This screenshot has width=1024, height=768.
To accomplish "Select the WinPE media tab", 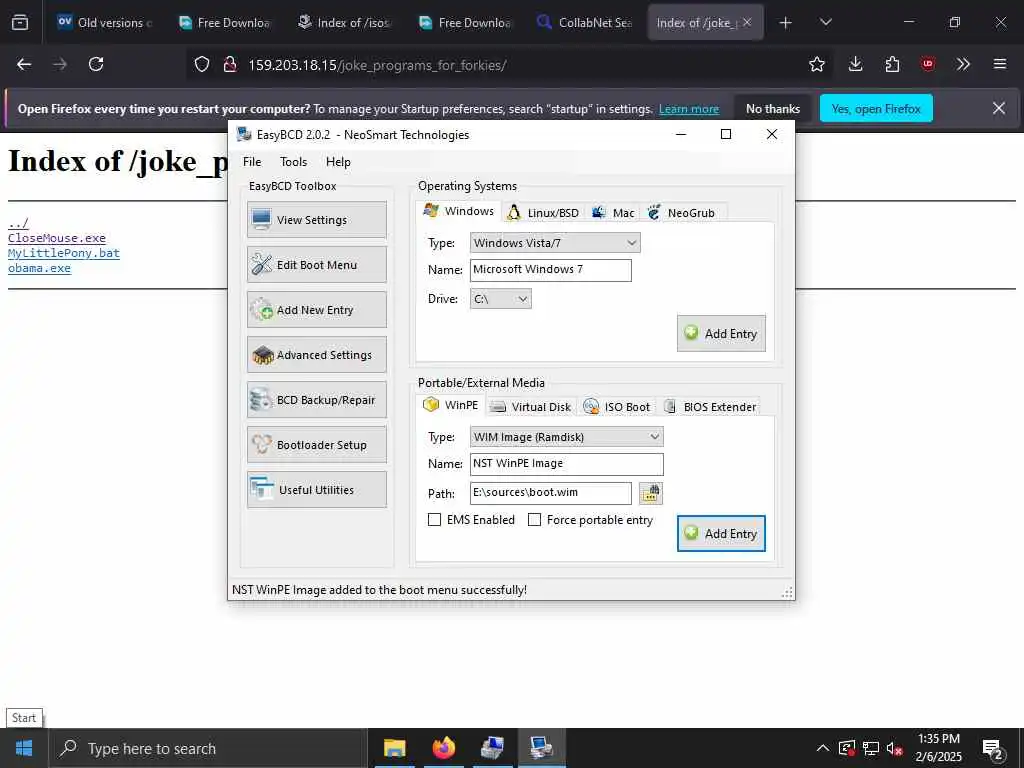I will tap(451, 405).
